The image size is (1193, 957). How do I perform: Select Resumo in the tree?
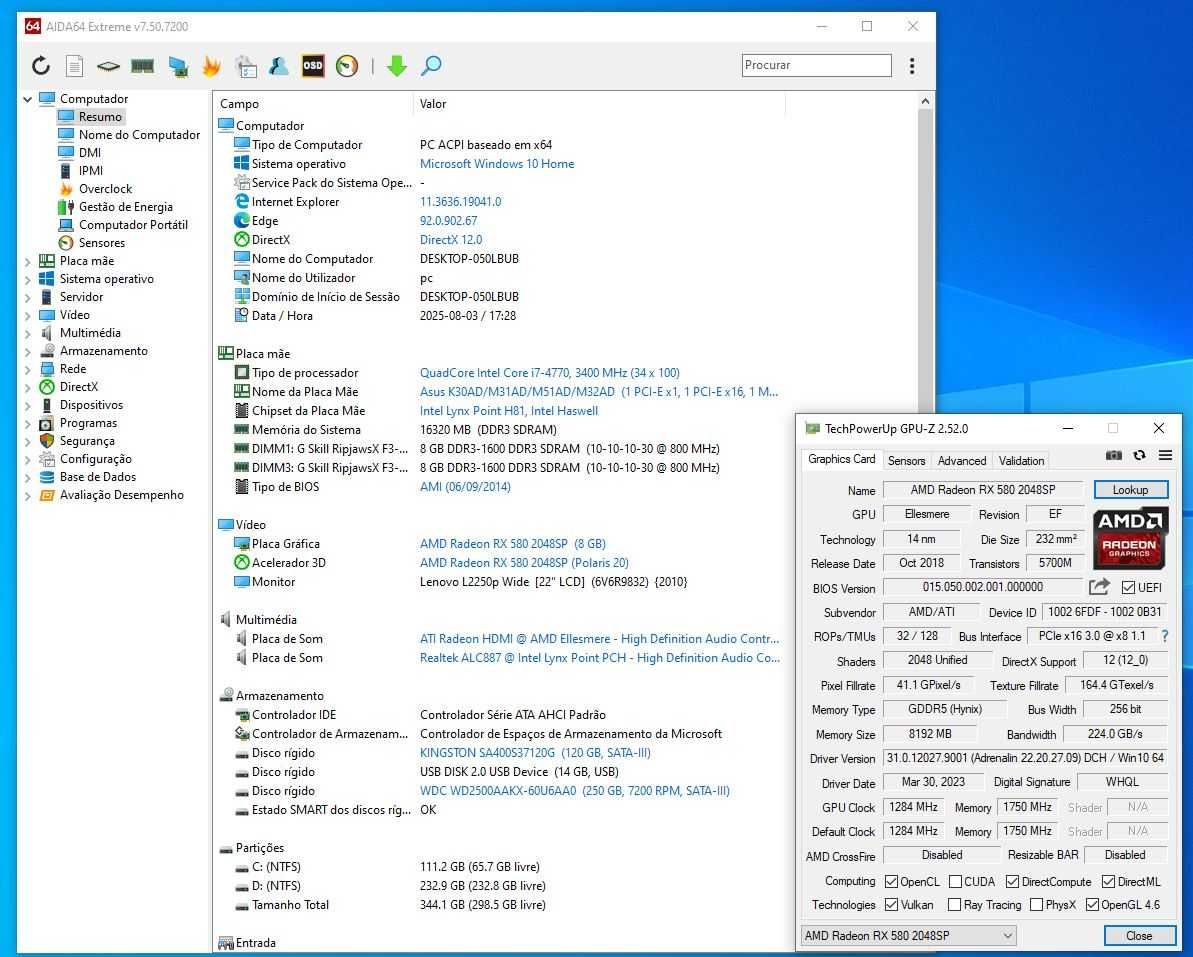coord(100,116)
